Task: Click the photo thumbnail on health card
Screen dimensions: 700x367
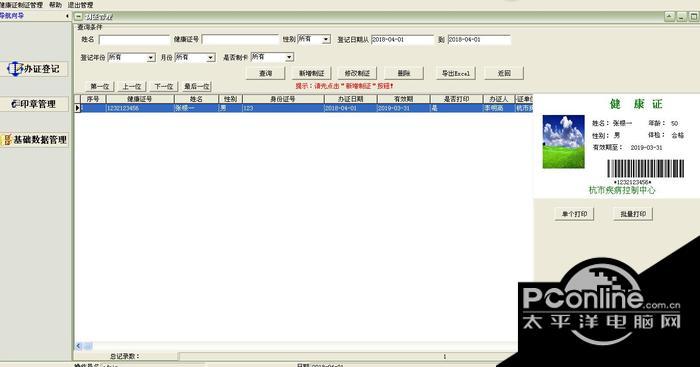Action: point(563,142)
